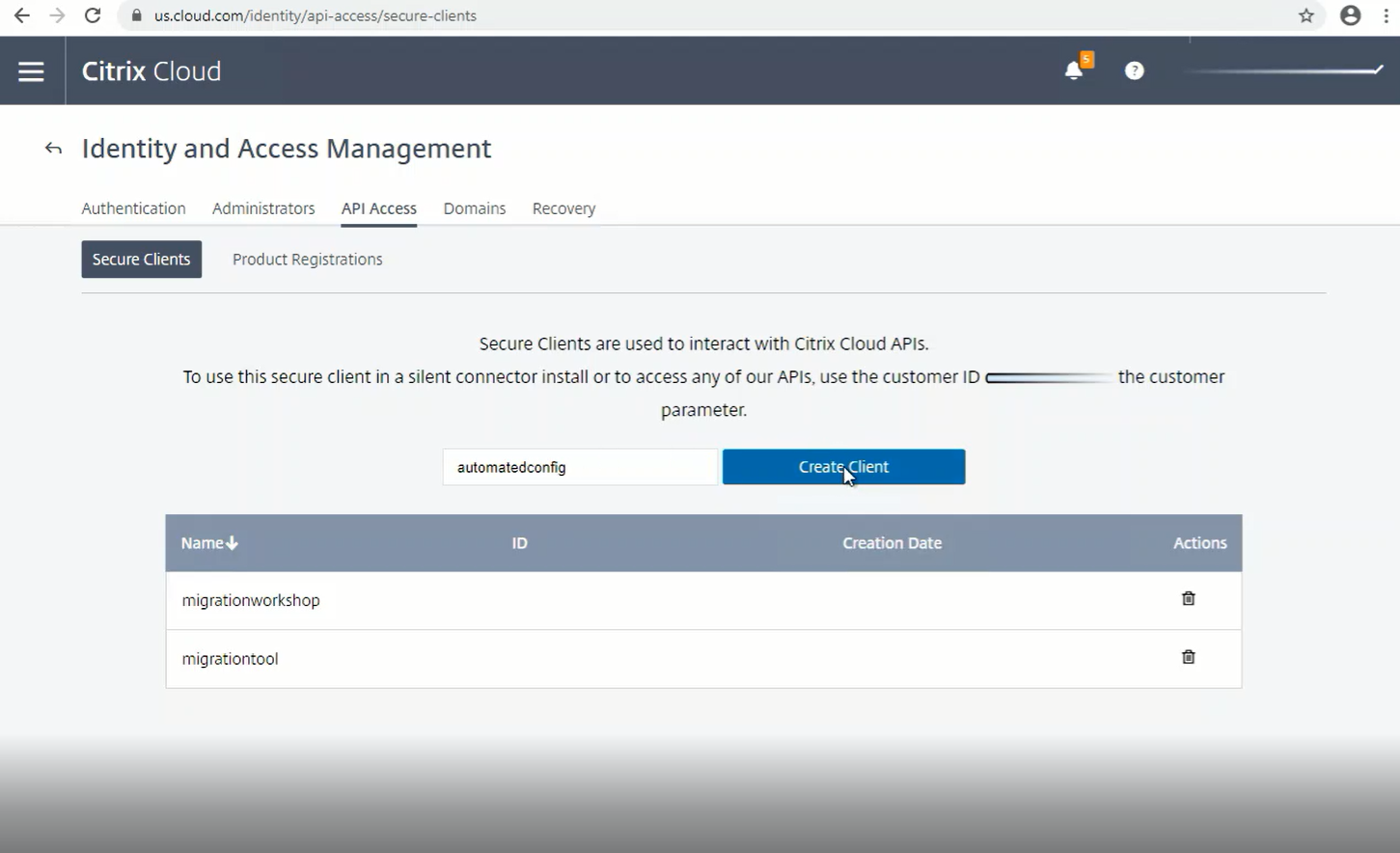Open browser profile avatar
This screenshot has height=853, width=1400.
click(x=1351, y=15)
